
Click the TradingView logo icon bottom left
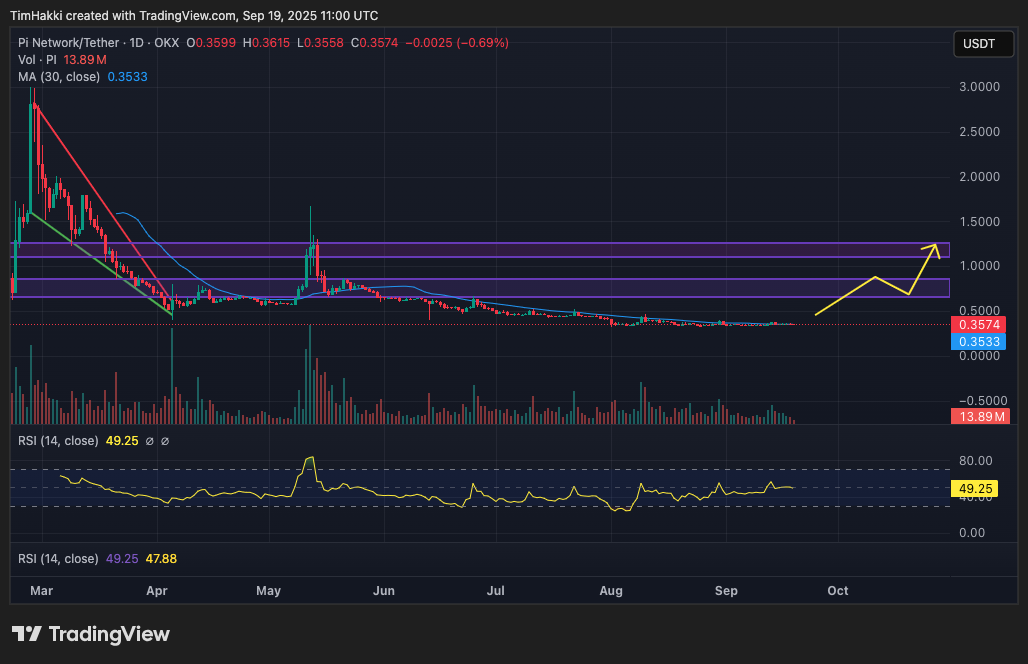pos(25,634)
